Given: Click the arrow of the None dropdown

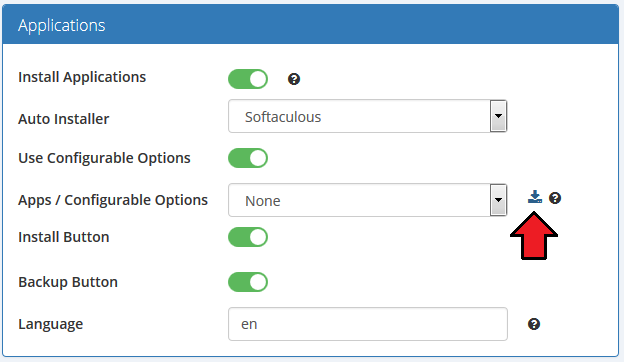Looking at the screenshot, I should 498,200.
